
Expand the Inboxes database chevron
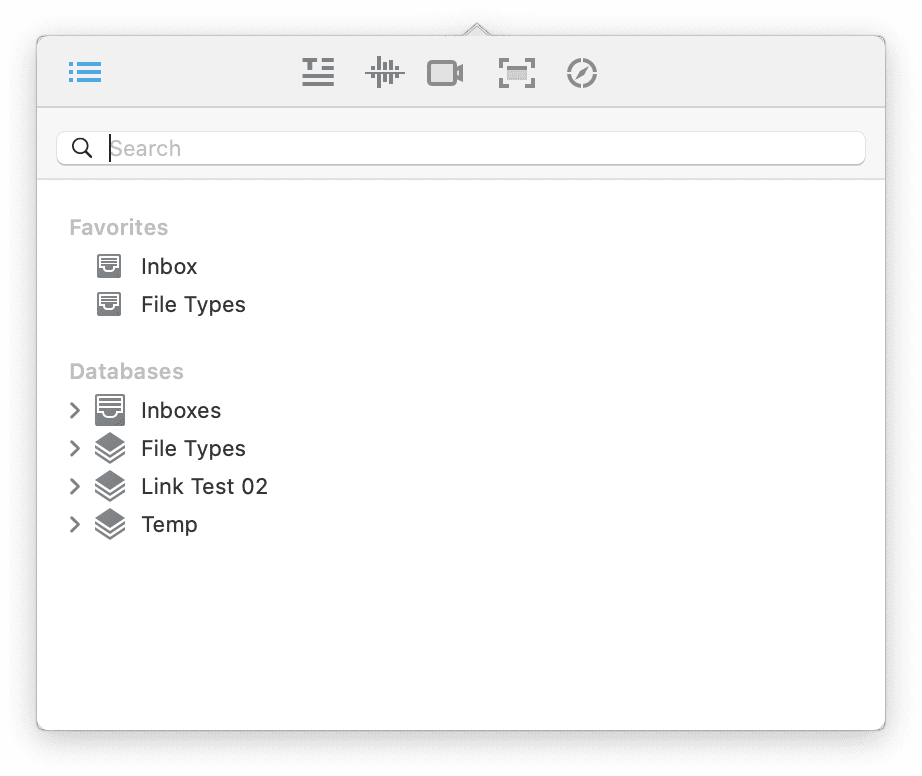click(x=75, y=410)
